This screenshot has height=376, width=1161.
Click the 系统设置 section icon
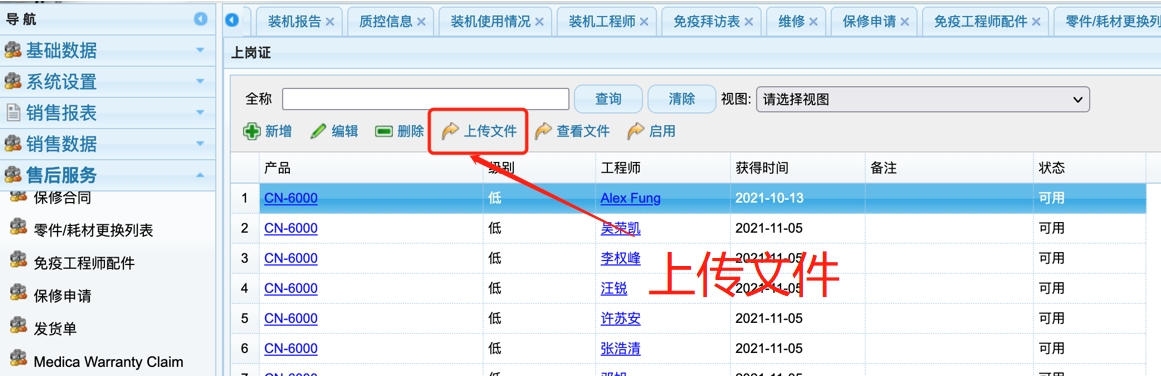point(13,81)
